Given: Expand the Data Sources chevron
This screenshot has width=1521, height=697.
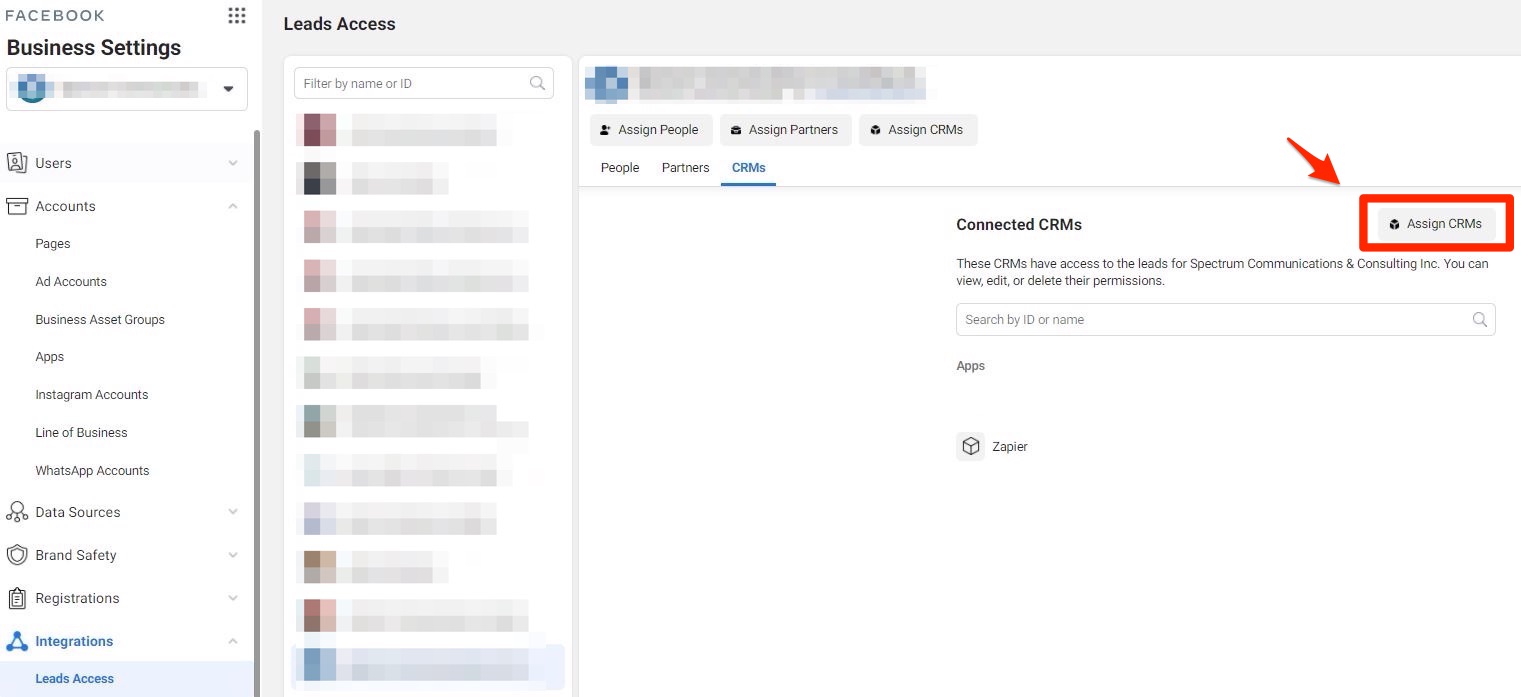Looking at the screenshot, I should tap(233, 512).
